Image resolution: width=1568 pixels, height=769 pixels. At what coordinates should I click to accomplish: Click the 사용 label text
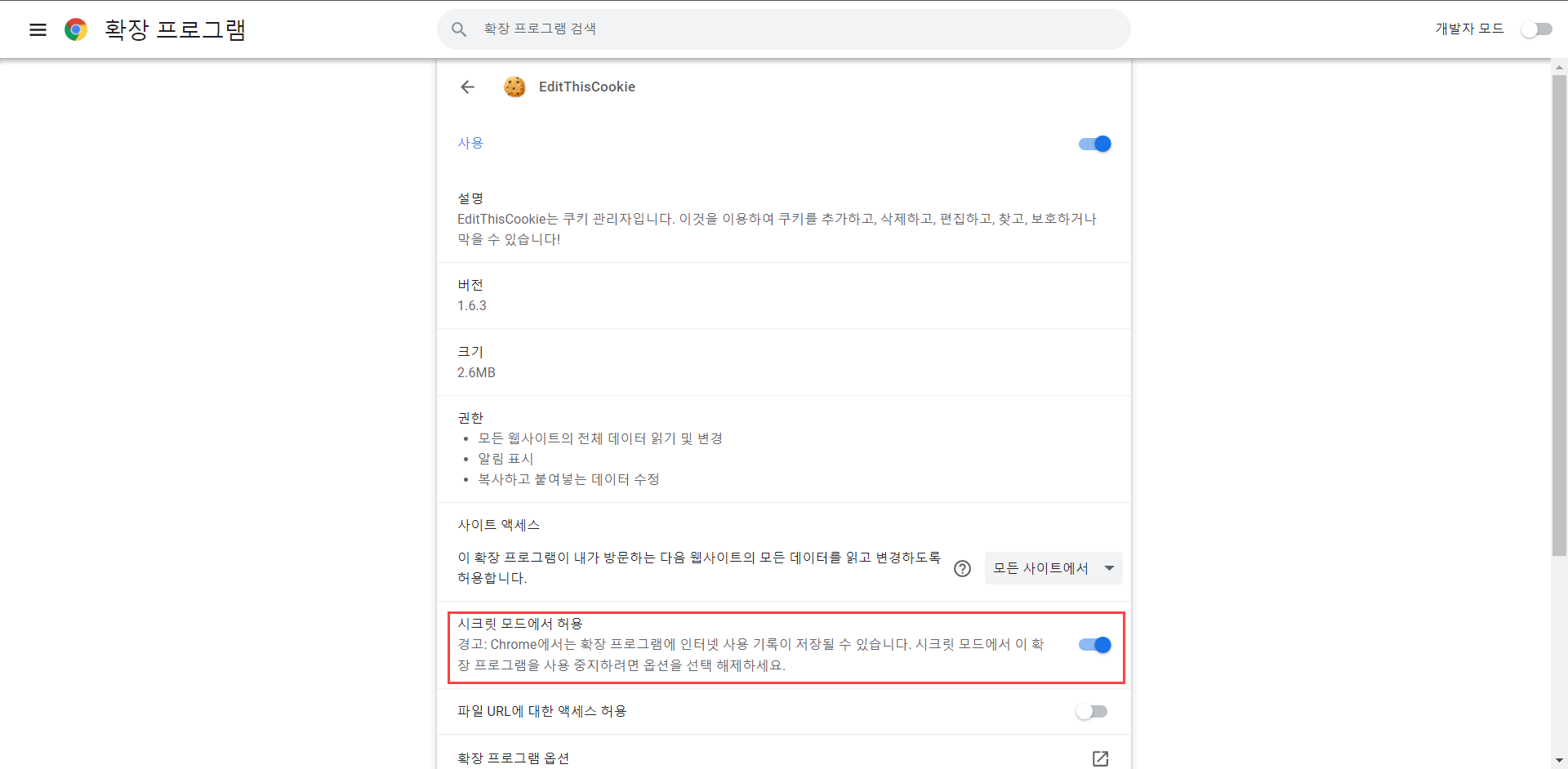coord(470,143)
